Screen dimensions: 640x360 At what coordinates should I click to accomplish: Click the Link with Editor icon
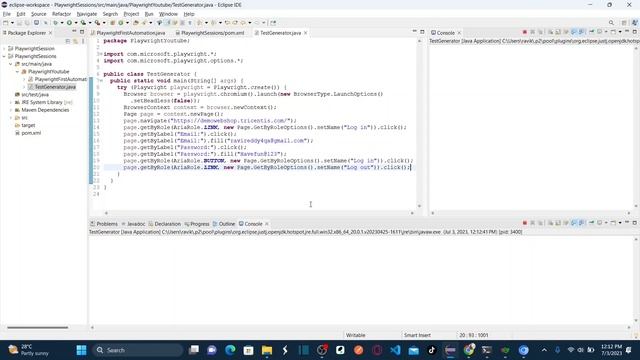coord(76,41)
